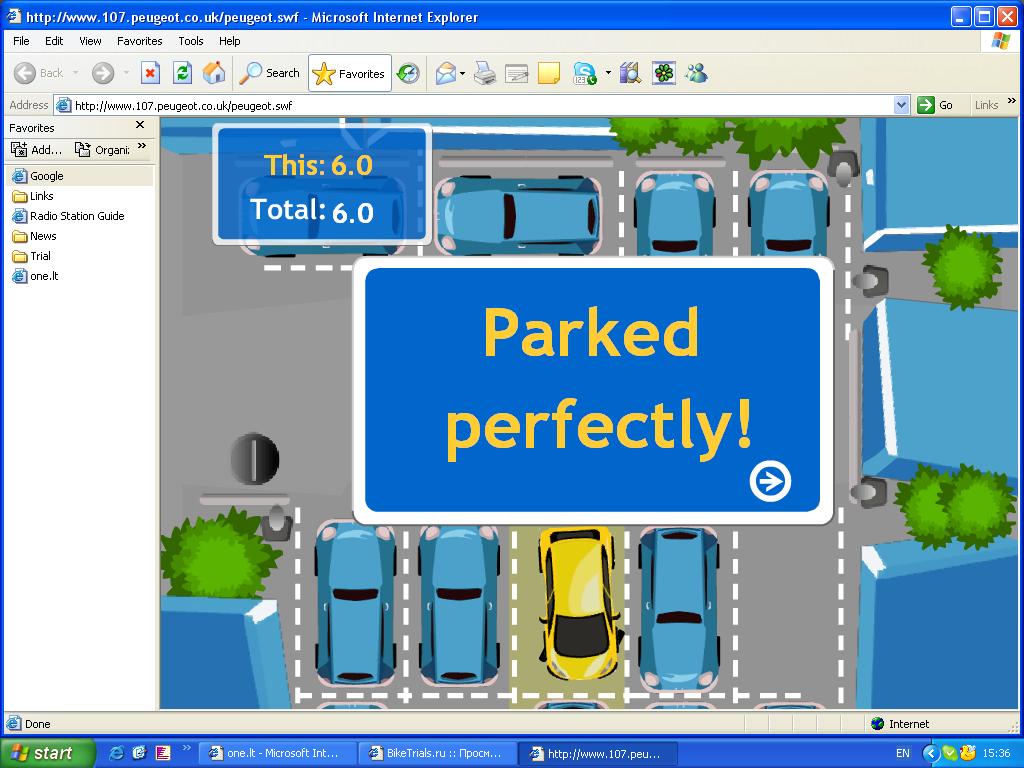The image size is (1024, 768).
Task: Click the ICQ flower icon
Action: (x=663, y=73)
